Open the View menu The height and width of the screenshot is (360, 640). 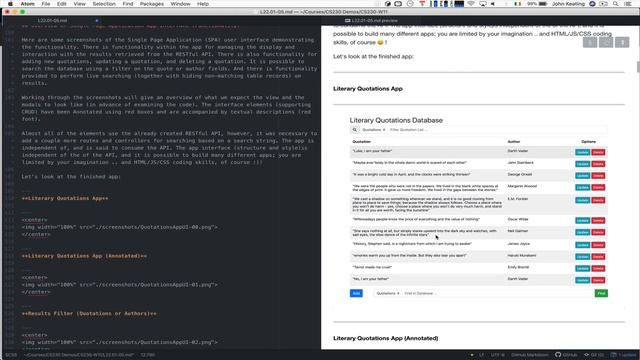[x=79, y=4]
